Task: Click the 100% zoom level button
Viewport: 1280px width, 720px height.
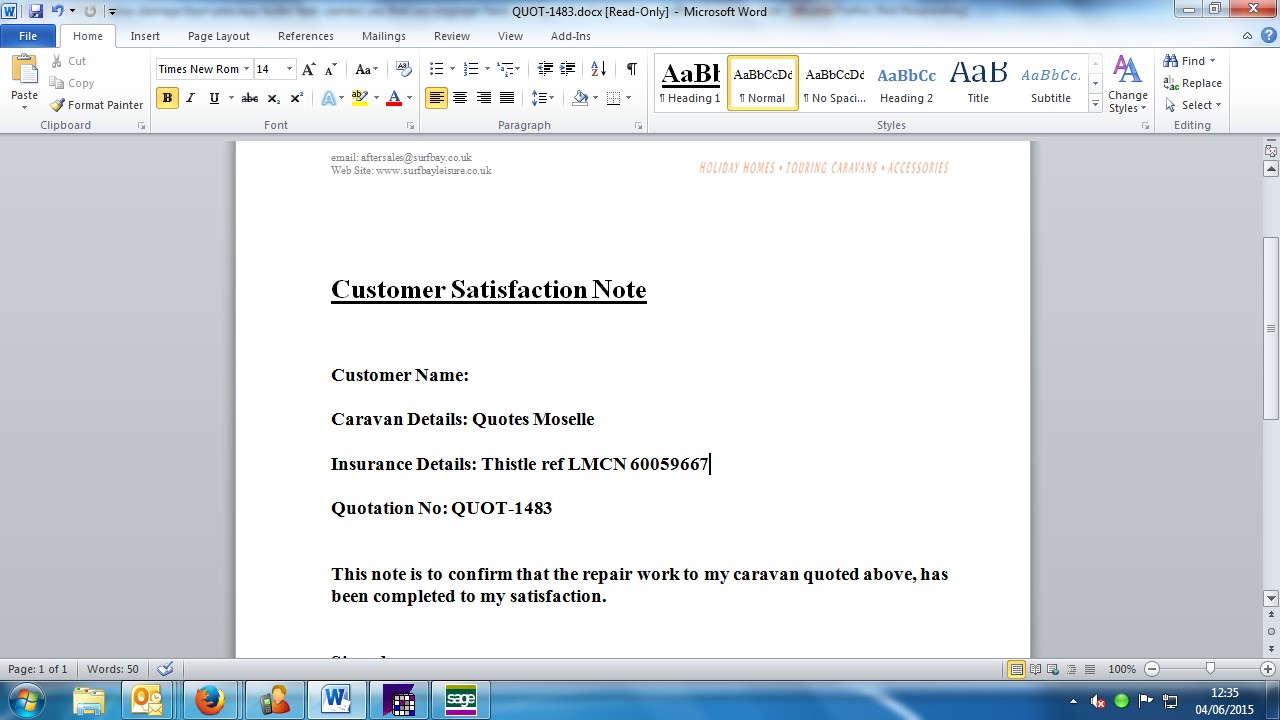Action: tap(1122, 669)
